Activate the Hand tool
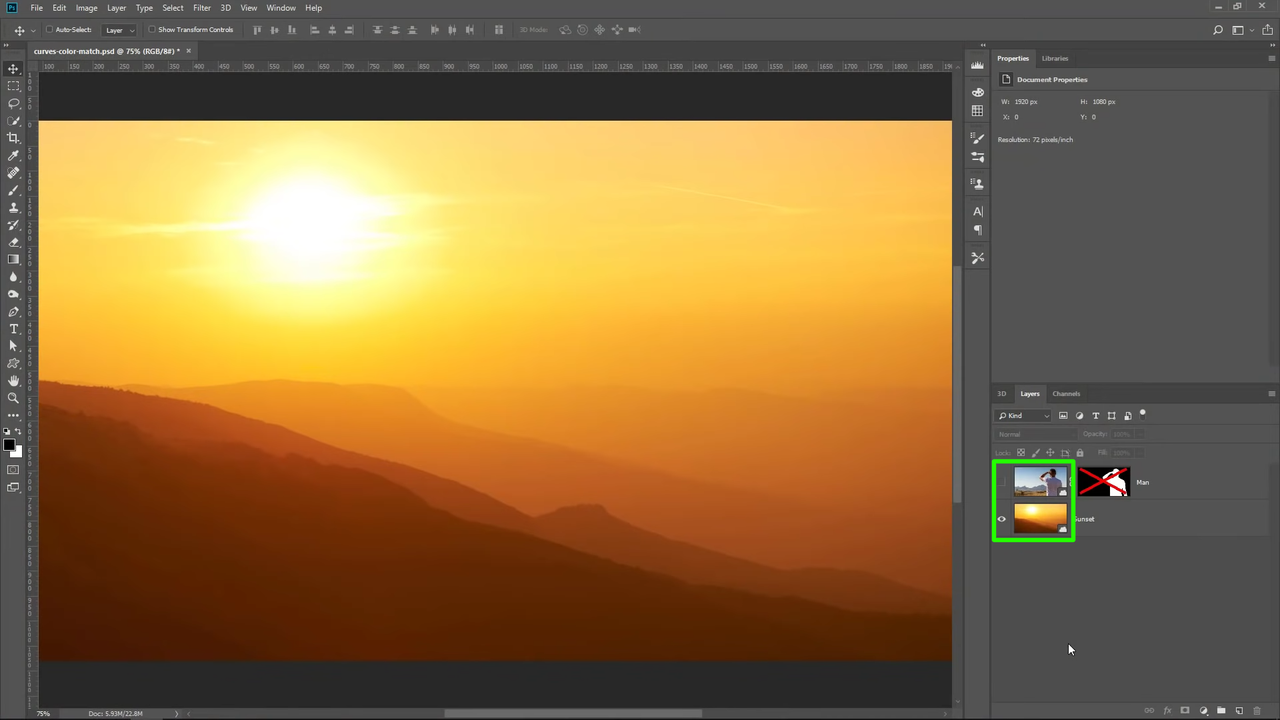Screen dimensions: 1280x720 pos(13,381)
